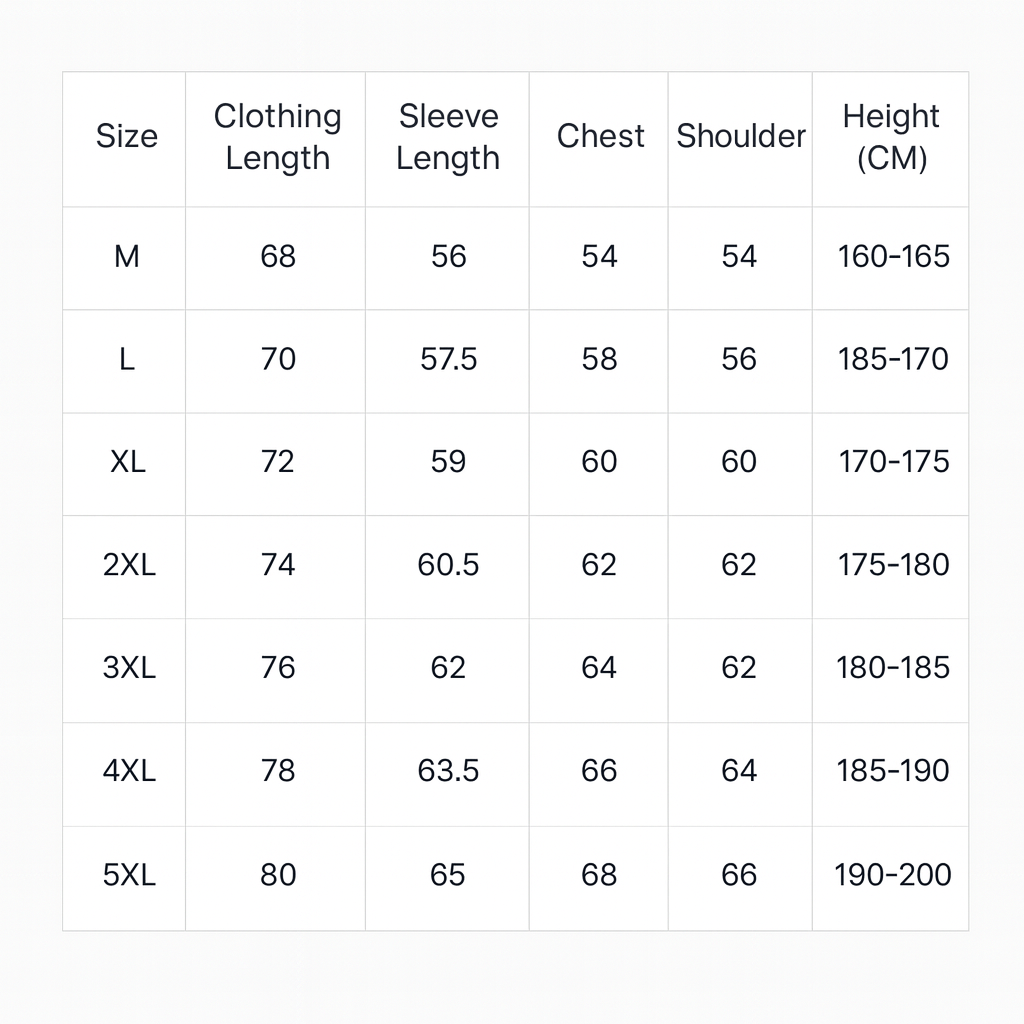1024x1024 pixels.
Task: Click the 3XL size row label
Action: 129,668
